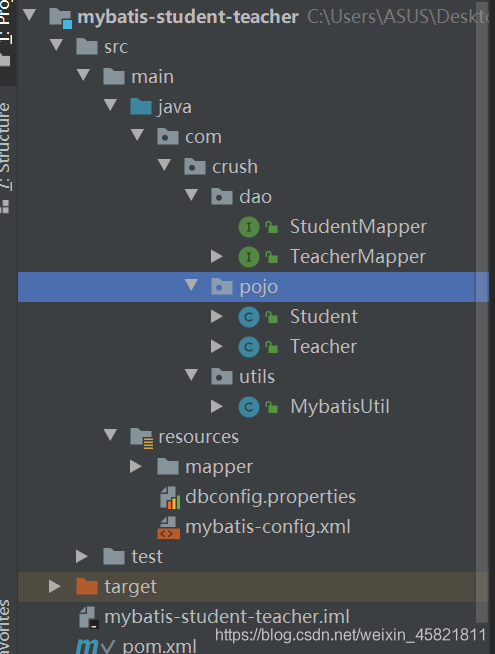The image size is (495, 654).
Task: Collapse the resources folder
Action: tap(110, 435)
